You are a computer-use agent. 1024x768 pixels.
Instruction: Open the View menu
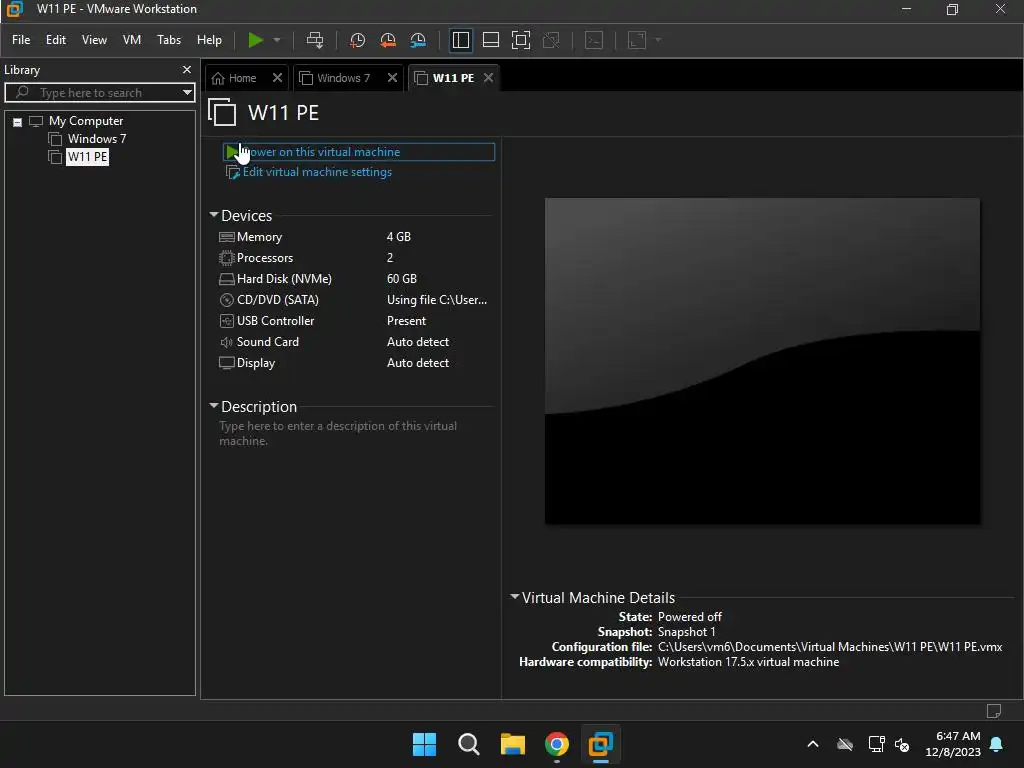click(x=94, y=40)
